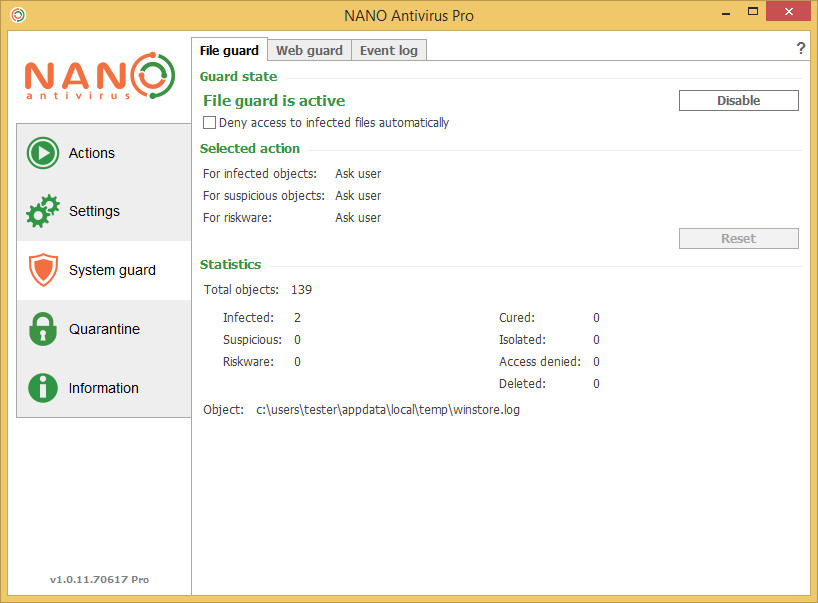Click the 'Deleted:' statistics label
The image size is (818, 603).
pyautogui.click(x=522, y=383)
